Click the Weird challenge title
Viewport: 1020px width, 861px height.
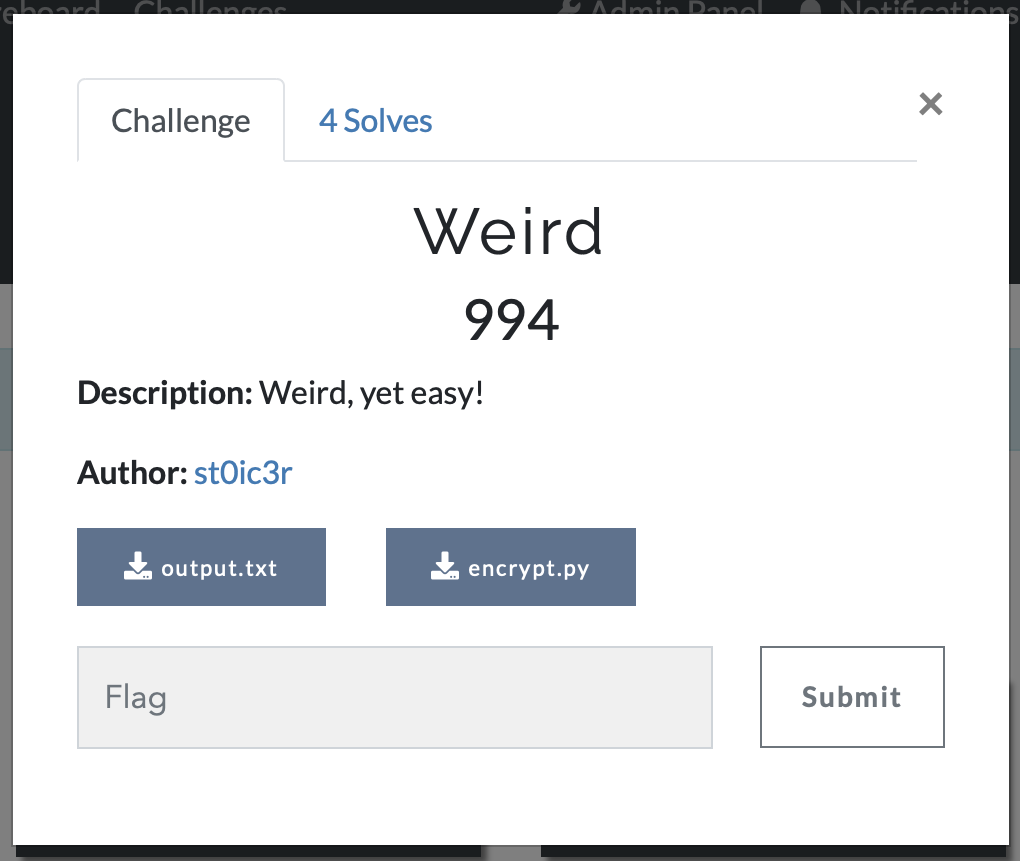pyautogui.click(x=509, y=232)
